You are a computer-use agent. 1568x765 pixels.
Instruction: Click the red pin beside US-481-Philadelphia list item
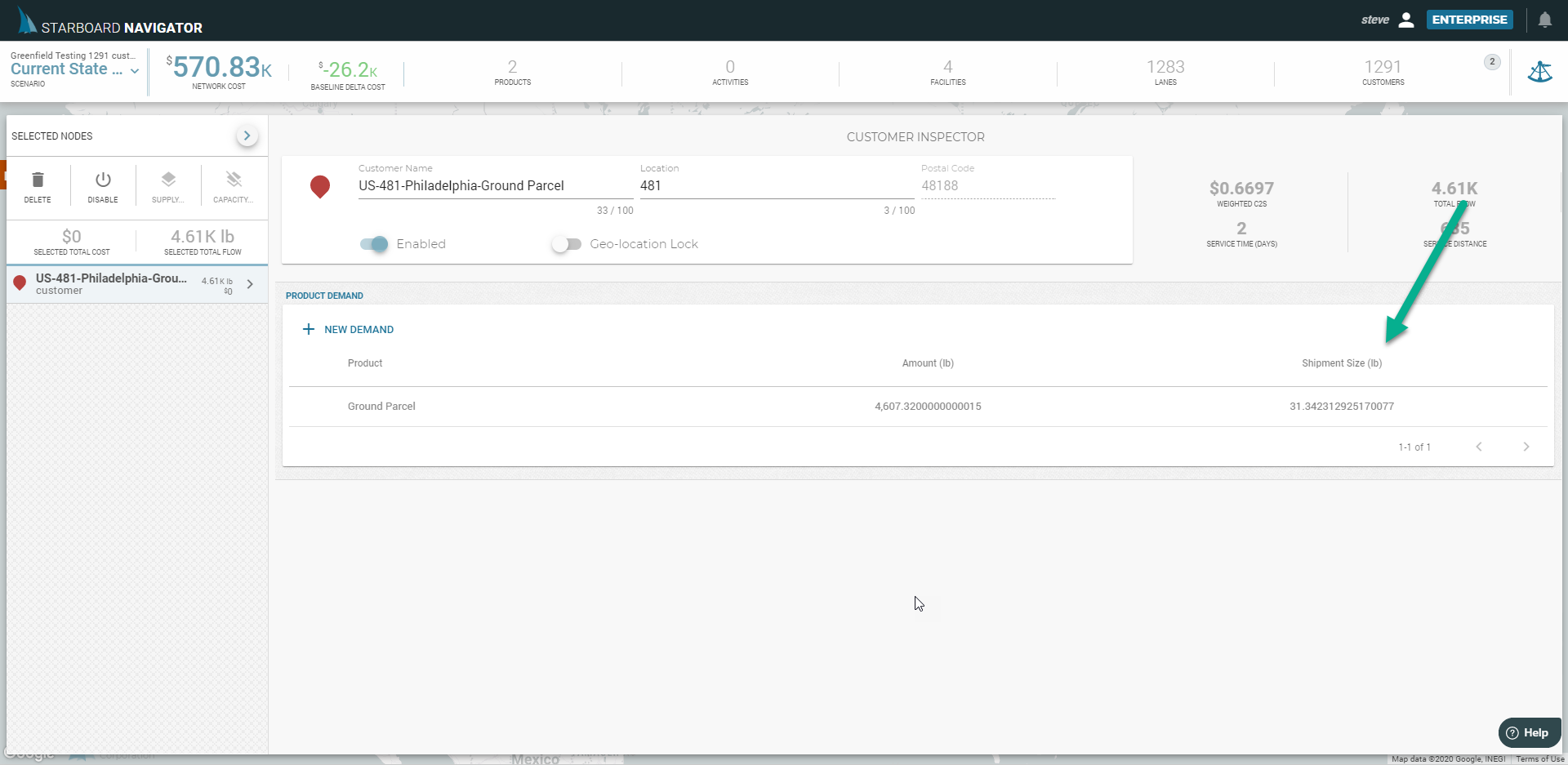[x=20, y=283]
